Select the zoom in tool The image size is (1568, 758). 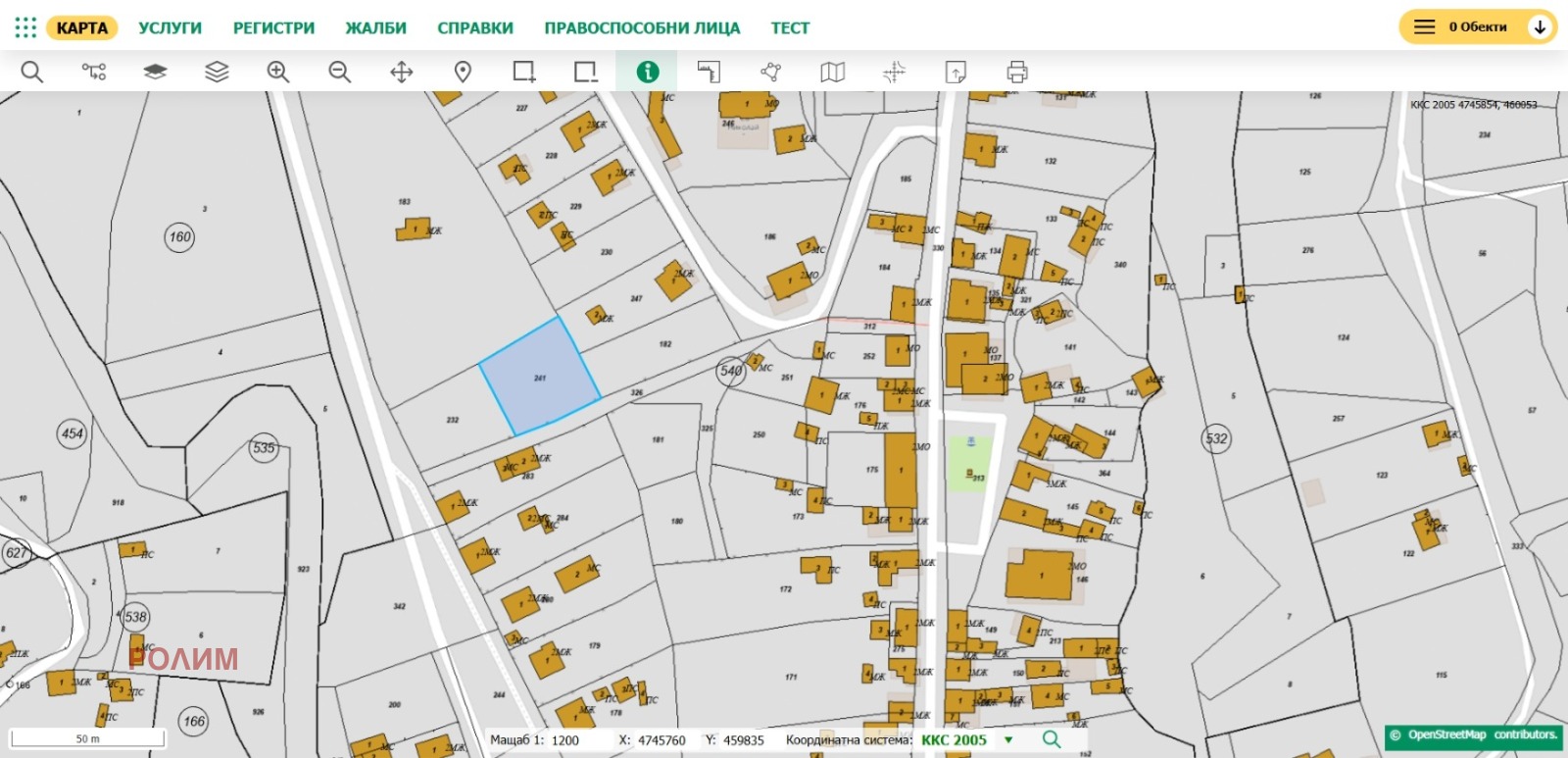click(278, 72)
